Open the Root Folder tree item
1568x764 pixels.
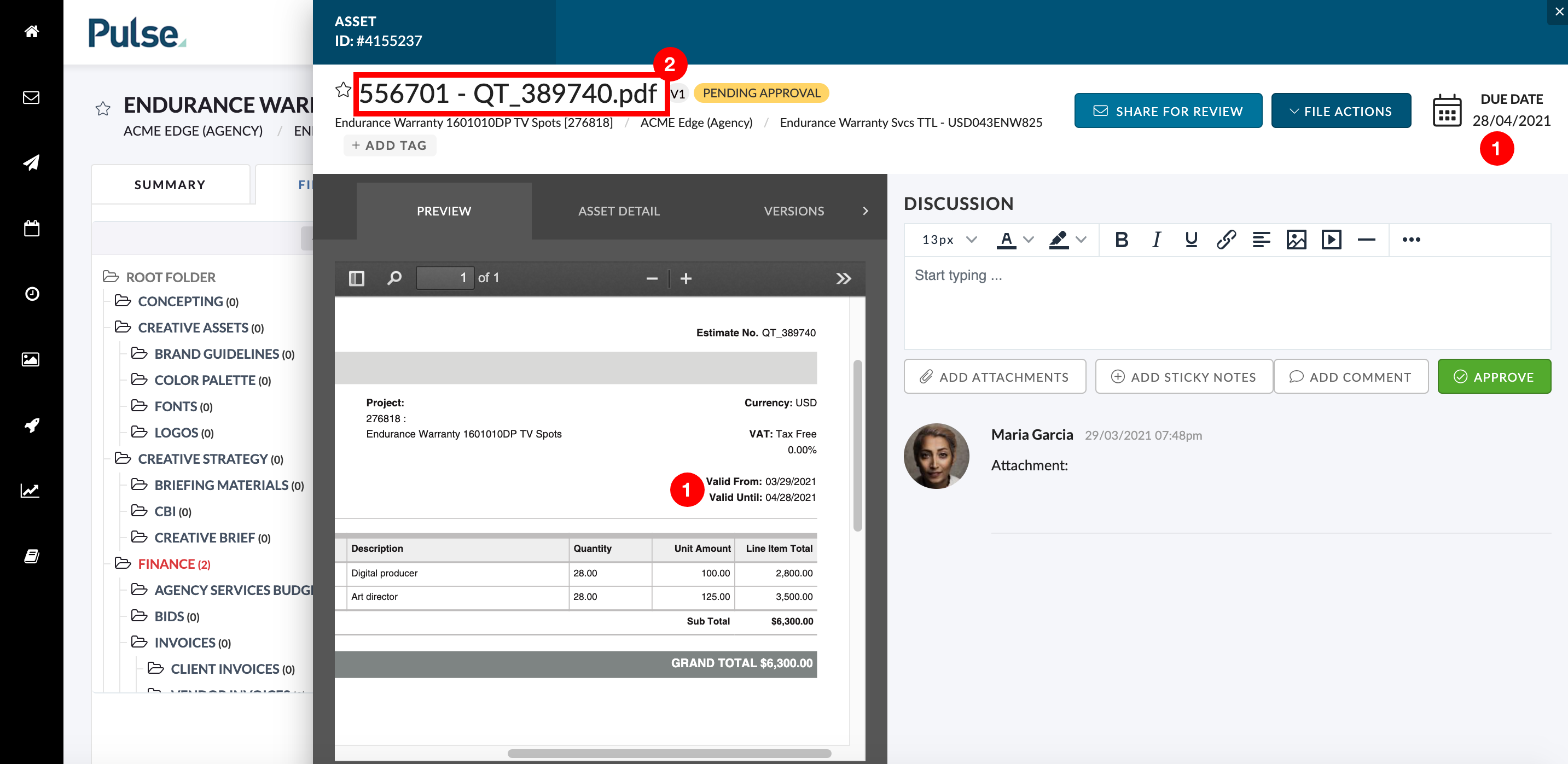159,277
